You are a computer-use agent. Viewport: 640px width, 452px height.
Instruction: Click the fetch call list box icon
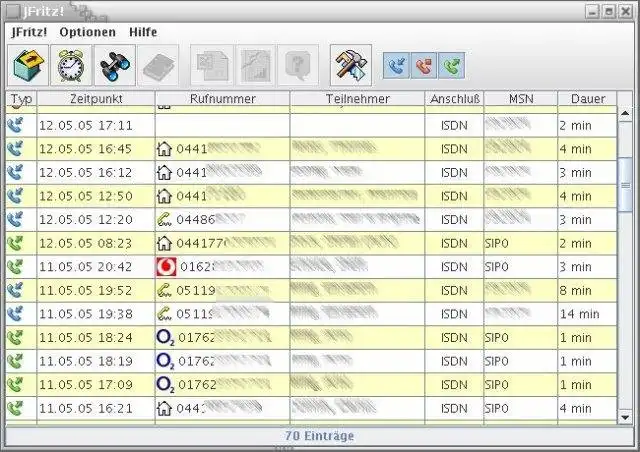[28, 65]
